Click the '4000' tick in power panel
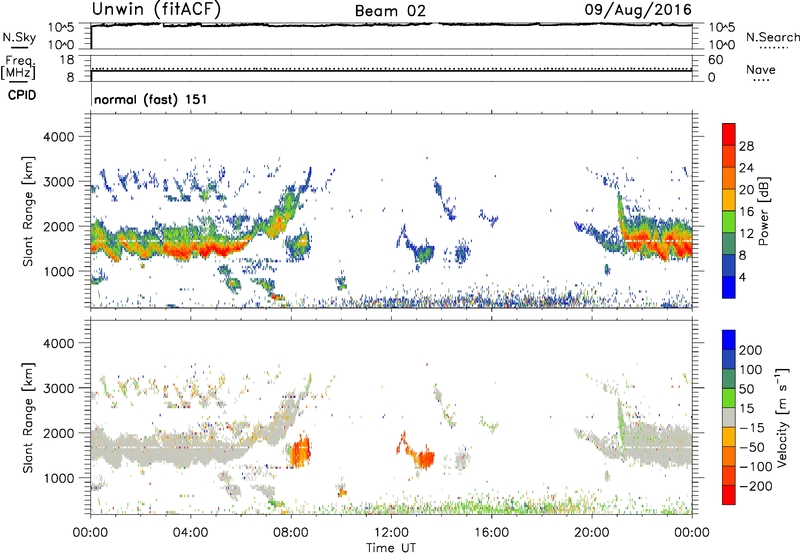This screenshot has height=554, width=800. point(59,137)
